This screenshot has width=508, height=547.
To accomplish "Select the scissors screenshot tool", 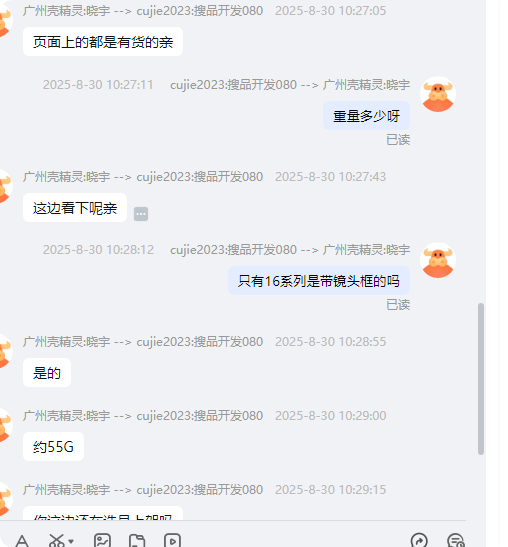I will pyautogui.click(x=57, y=541).
